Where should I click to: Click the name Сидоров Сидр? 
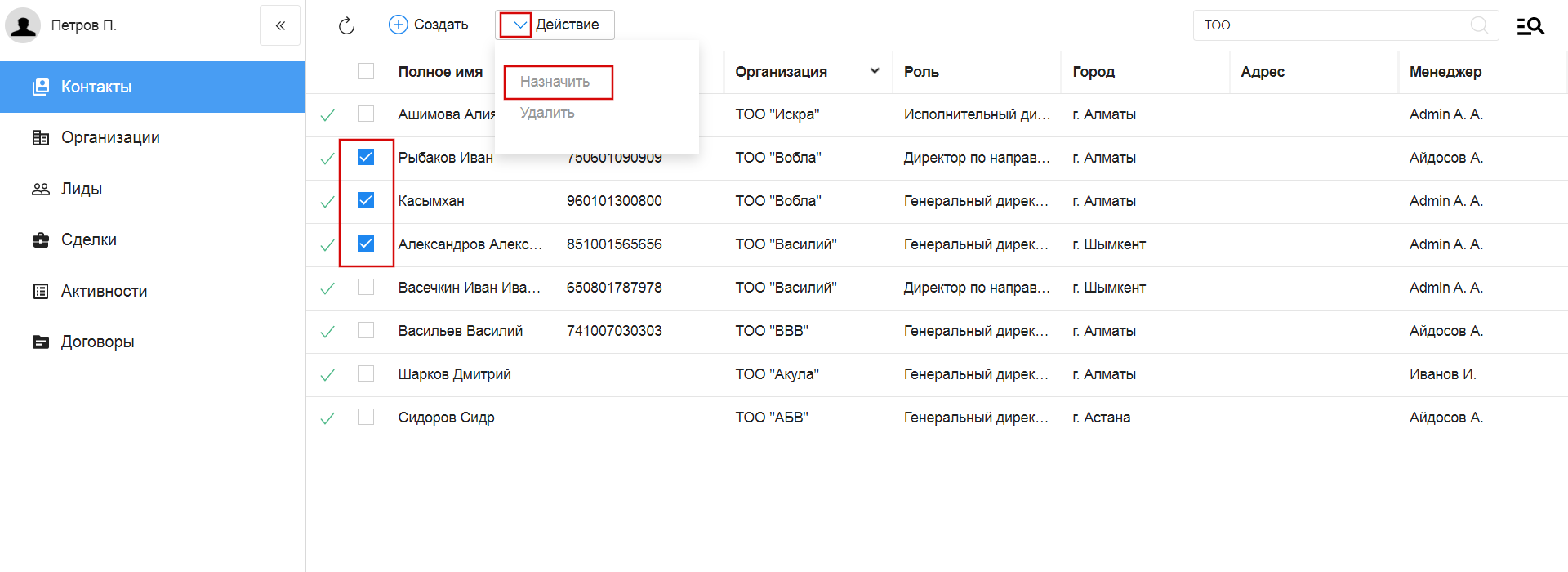coord(447,418)
